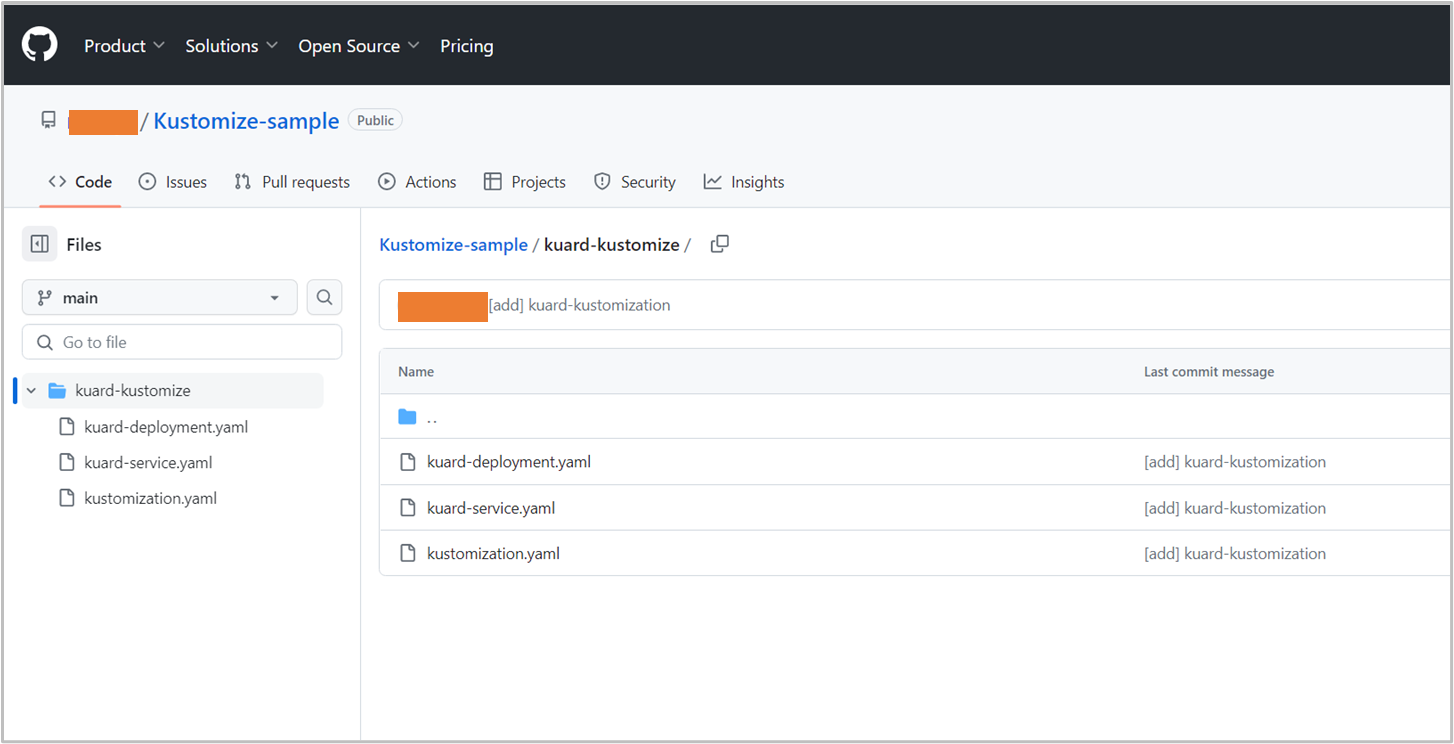Screen dimensions: 1454x744
Task: Collapse the Files side panel icon
Action: point(40,244)
